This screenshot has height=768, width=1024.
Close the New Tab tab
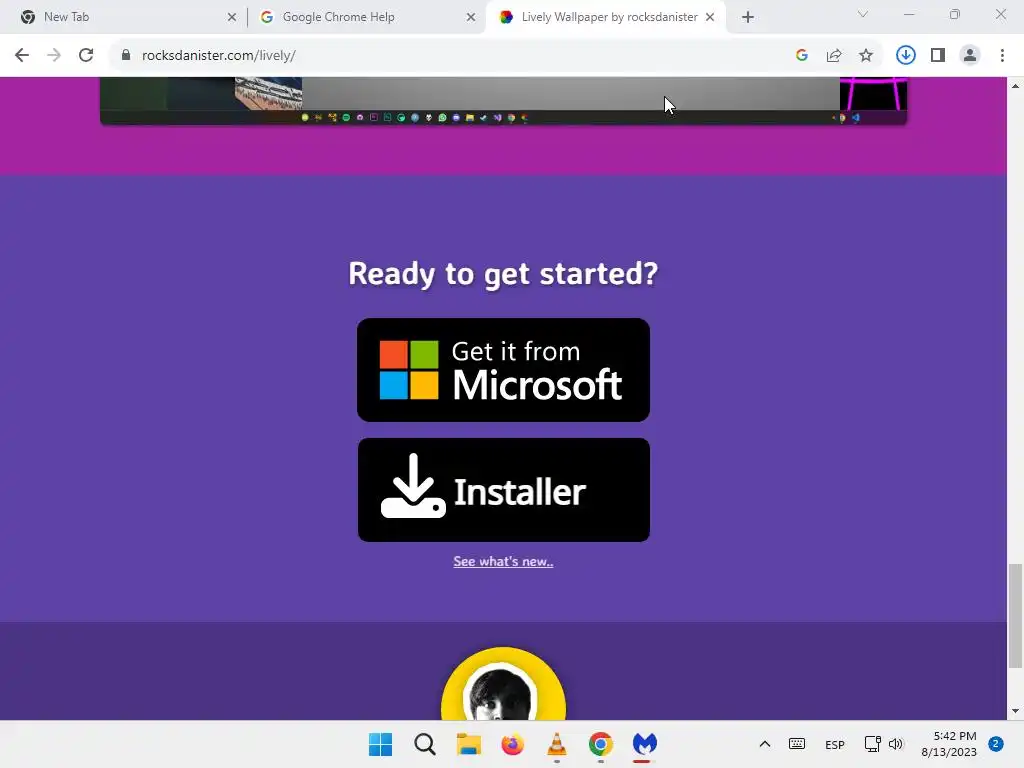232,17
